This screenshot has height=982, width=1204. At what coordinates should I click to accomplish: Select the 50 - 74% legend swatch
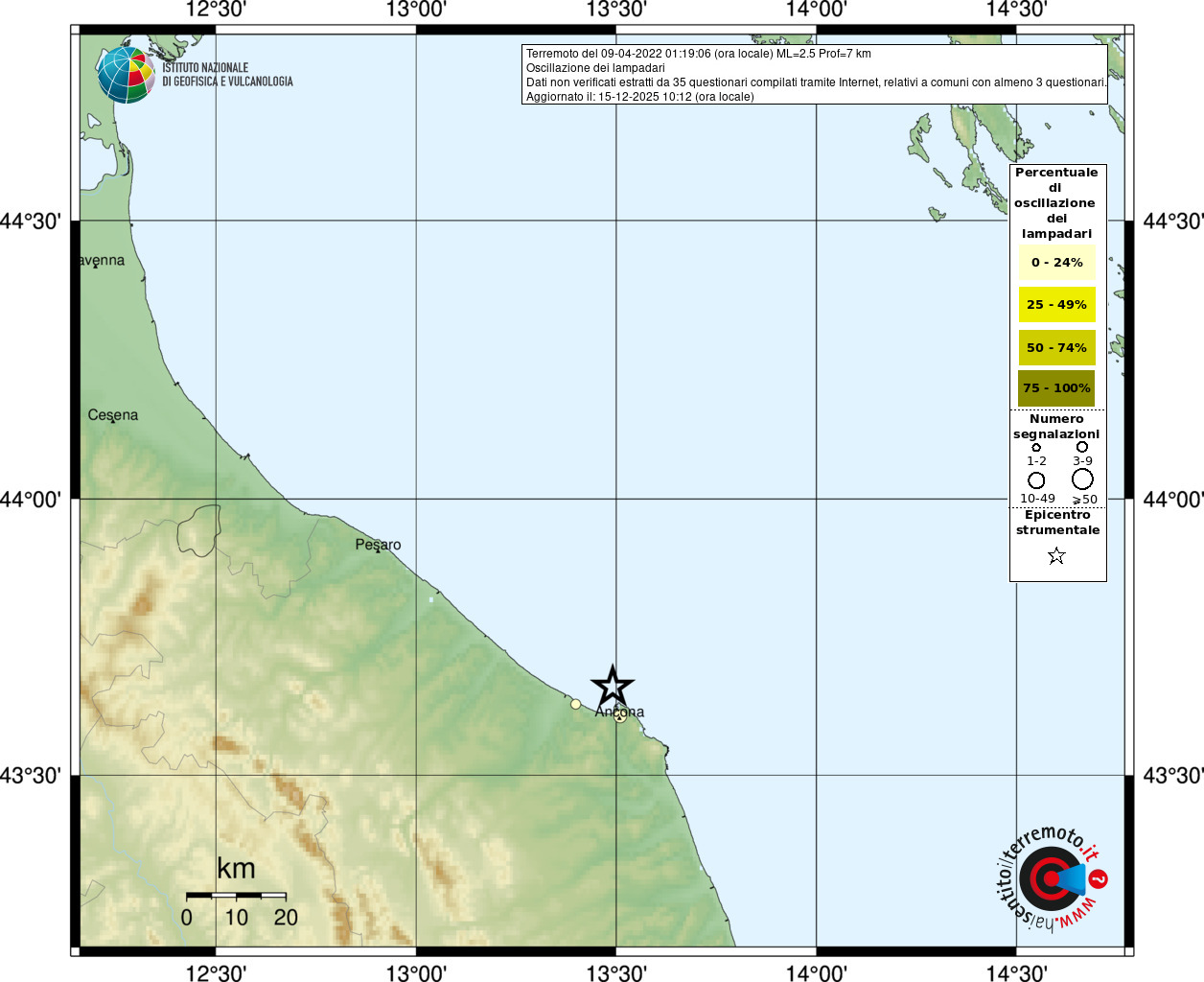point(1057,348)
